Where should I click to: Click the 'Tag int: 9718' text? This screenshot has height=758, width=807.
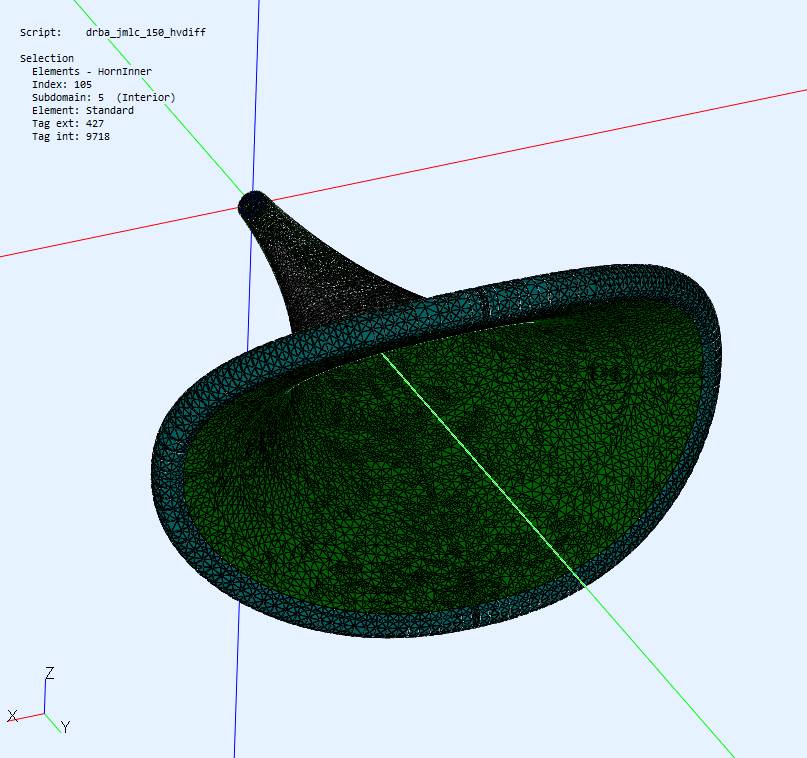click(x=71, y=136)
